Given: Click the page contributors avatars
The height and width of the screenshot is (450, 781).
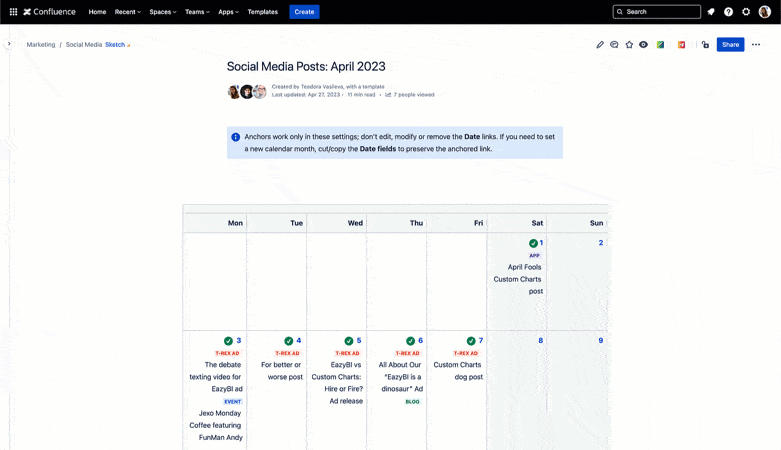Looking at the screenshot, I should (247, 92).
